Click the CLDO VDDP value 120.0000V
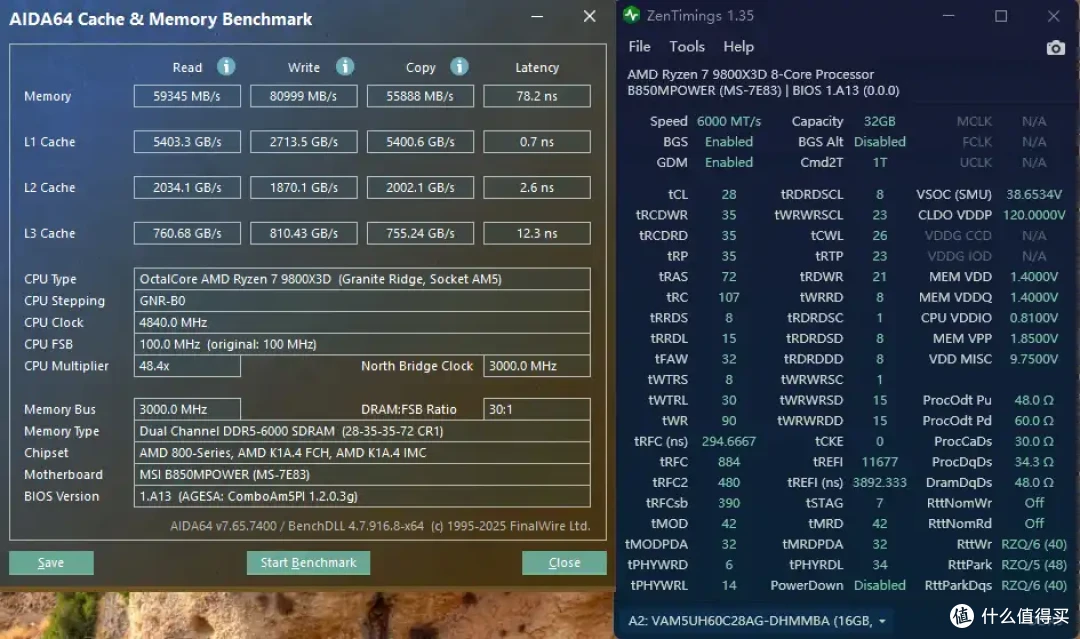Screen dimensions: 1080x639 (x=1034, y=215)
